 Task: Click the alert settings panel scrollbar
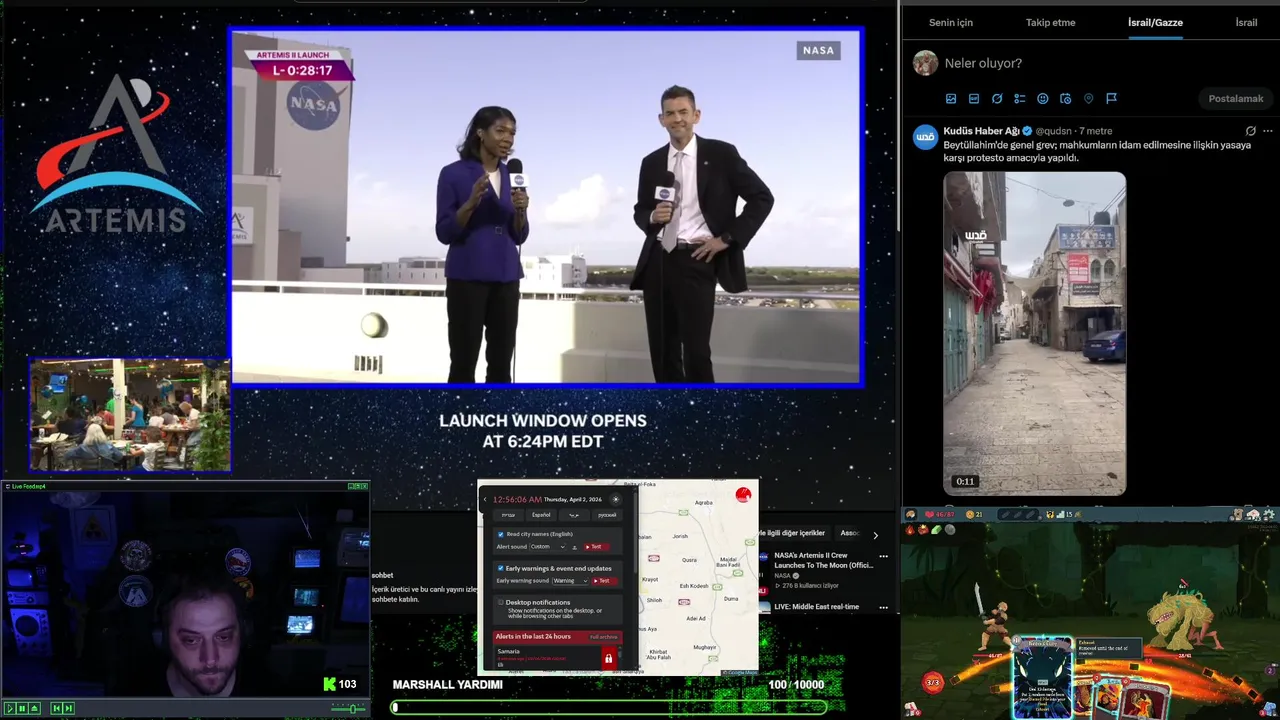point(635,532)
